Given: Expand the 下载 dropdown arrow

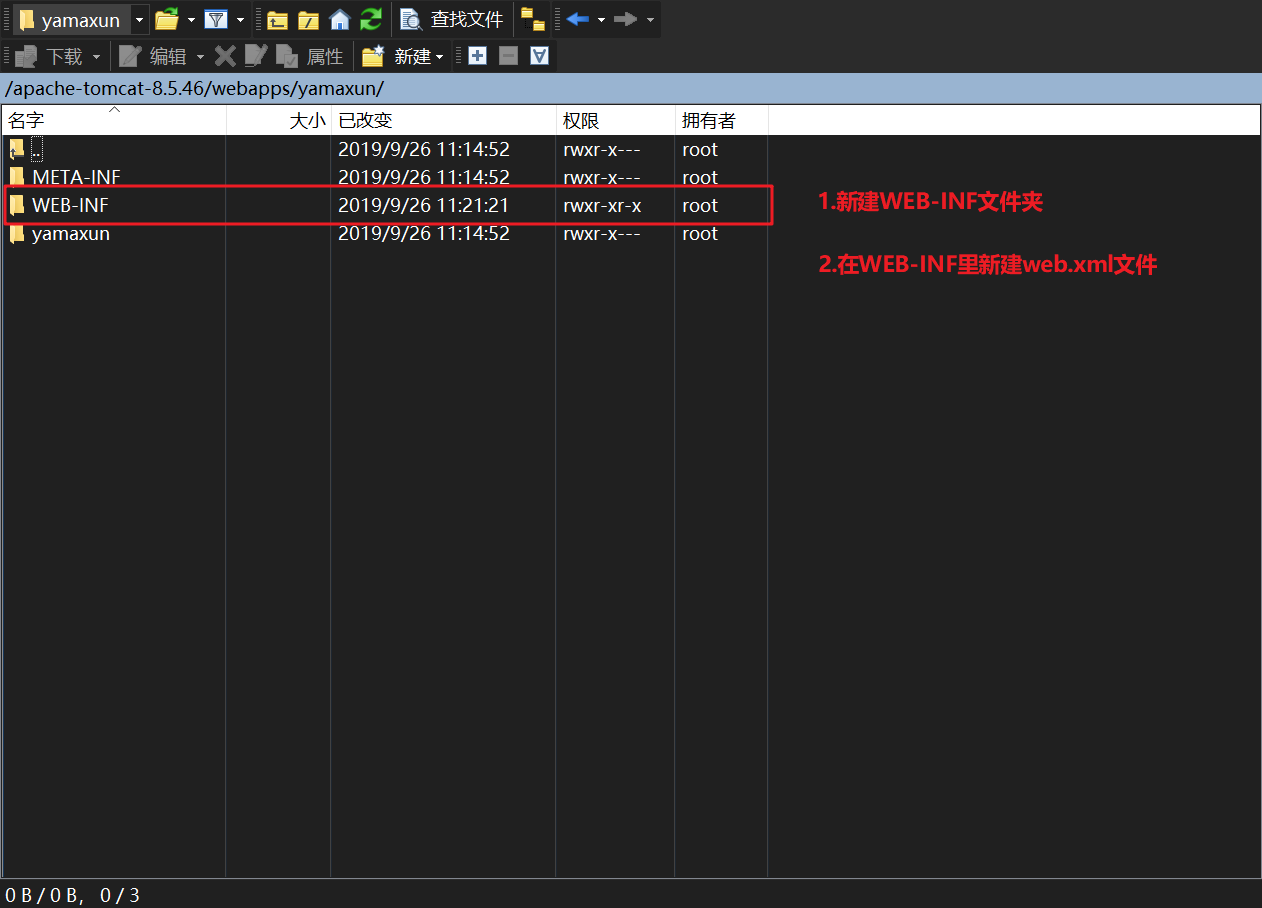Looking at the screenshot, I should pyautogui.click(x=96, y=56).
